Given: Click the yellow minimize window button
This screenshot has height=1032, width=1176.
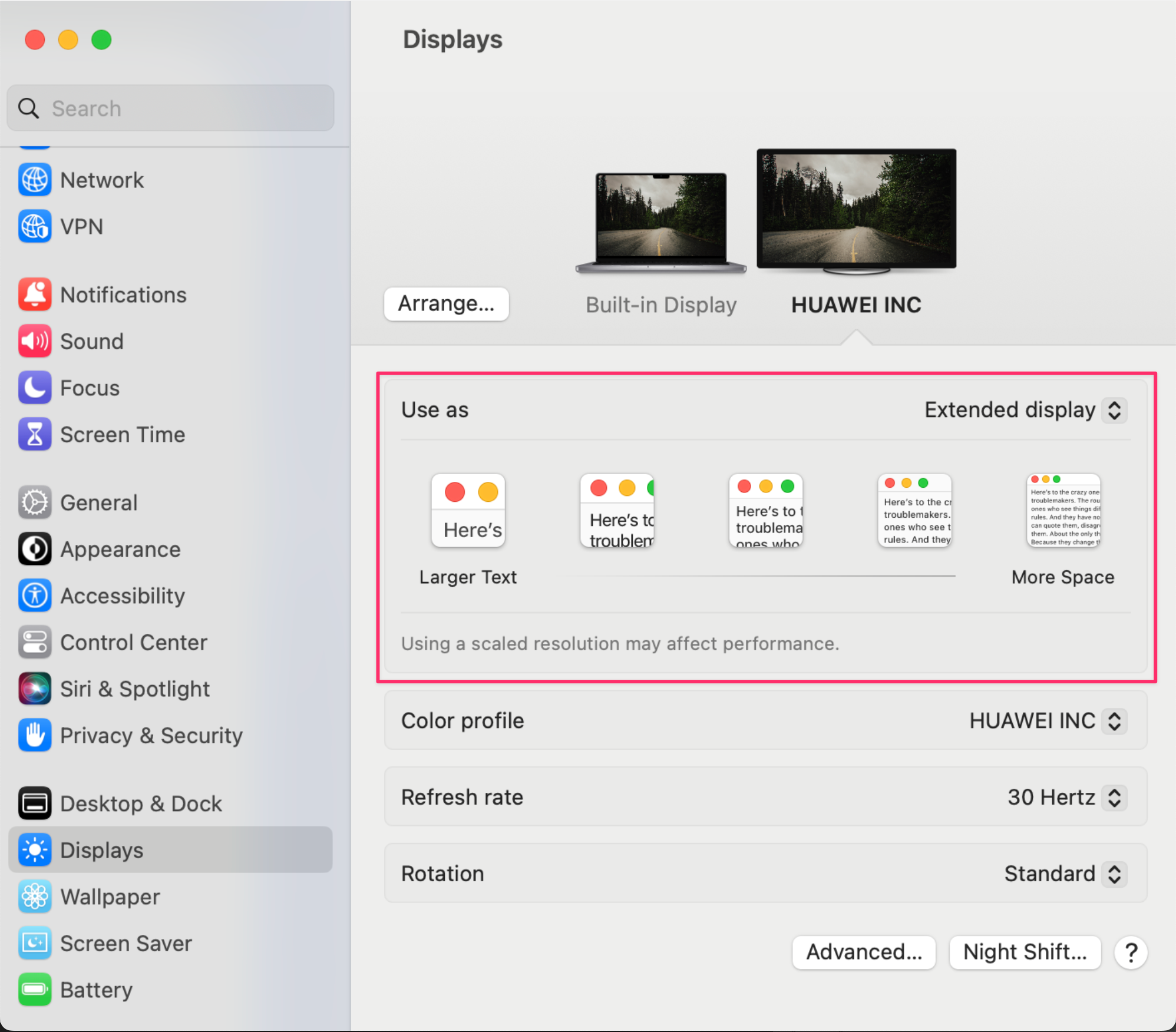Looking at the screenshot, I should click(68, 39).
